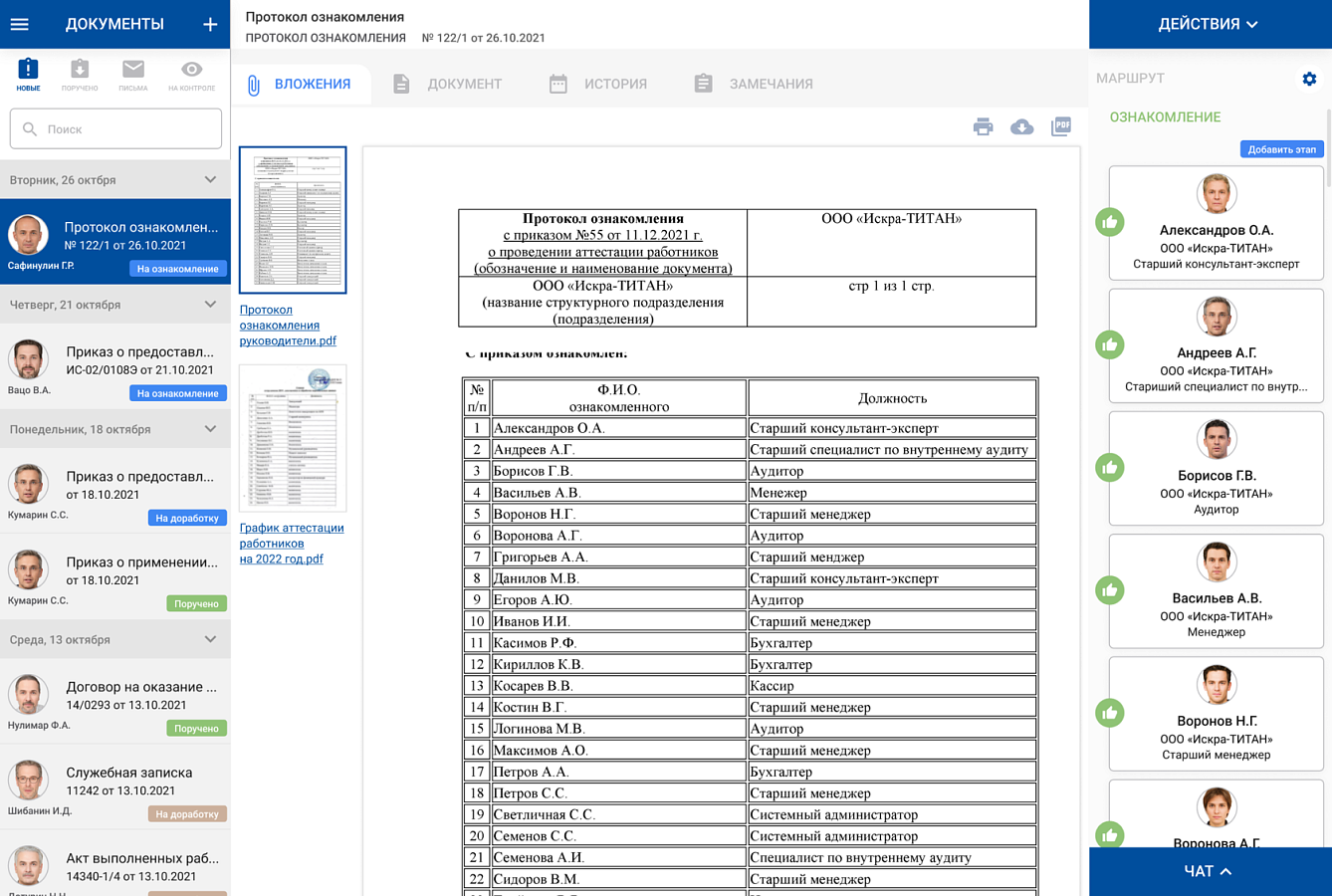Viewport: 1332px width, 896px height.
Task: Open the История tab
Action: (x=598, y=84)
